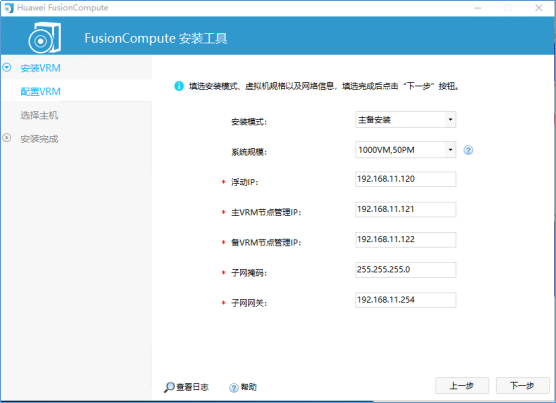The image size is (556, 403).
Task: Close the Huawei FusionCompute window
Action: click(x=539, y=8)
